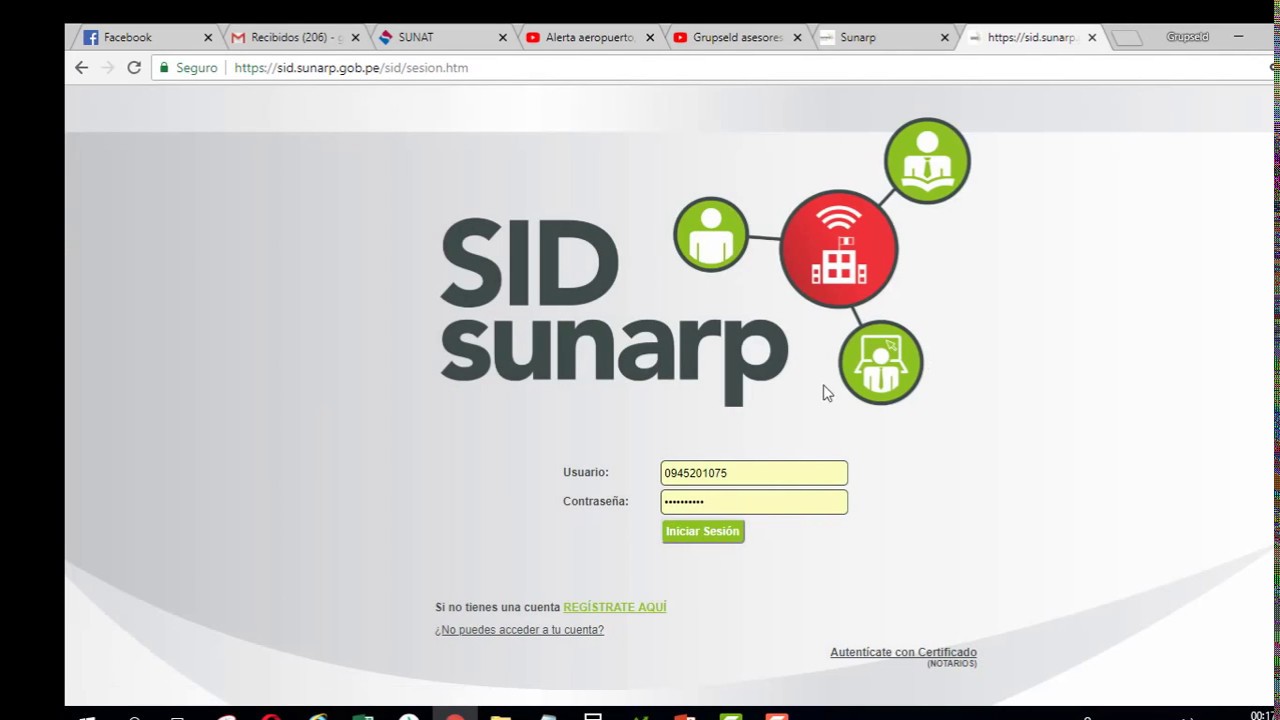Viewport: 1280px width, 720px height.
Task: Open the Grupseld Chrome profile button
Action: (x=1187, y=37)
